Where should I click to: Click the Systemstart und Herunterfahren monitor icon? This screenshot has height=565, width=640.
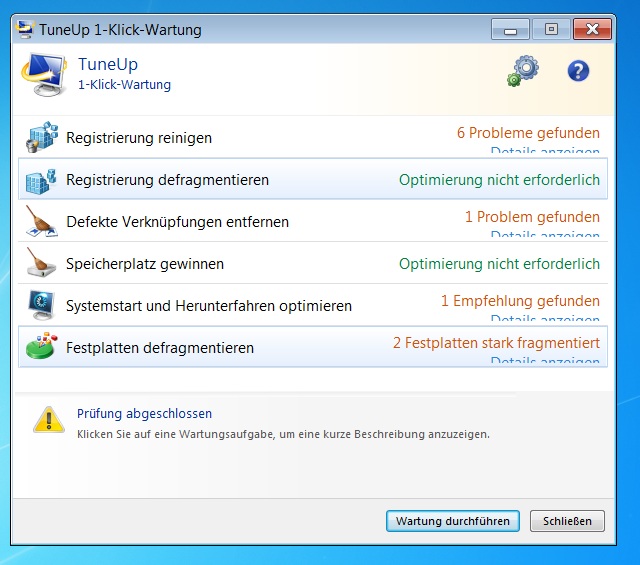tap(41, 305)
